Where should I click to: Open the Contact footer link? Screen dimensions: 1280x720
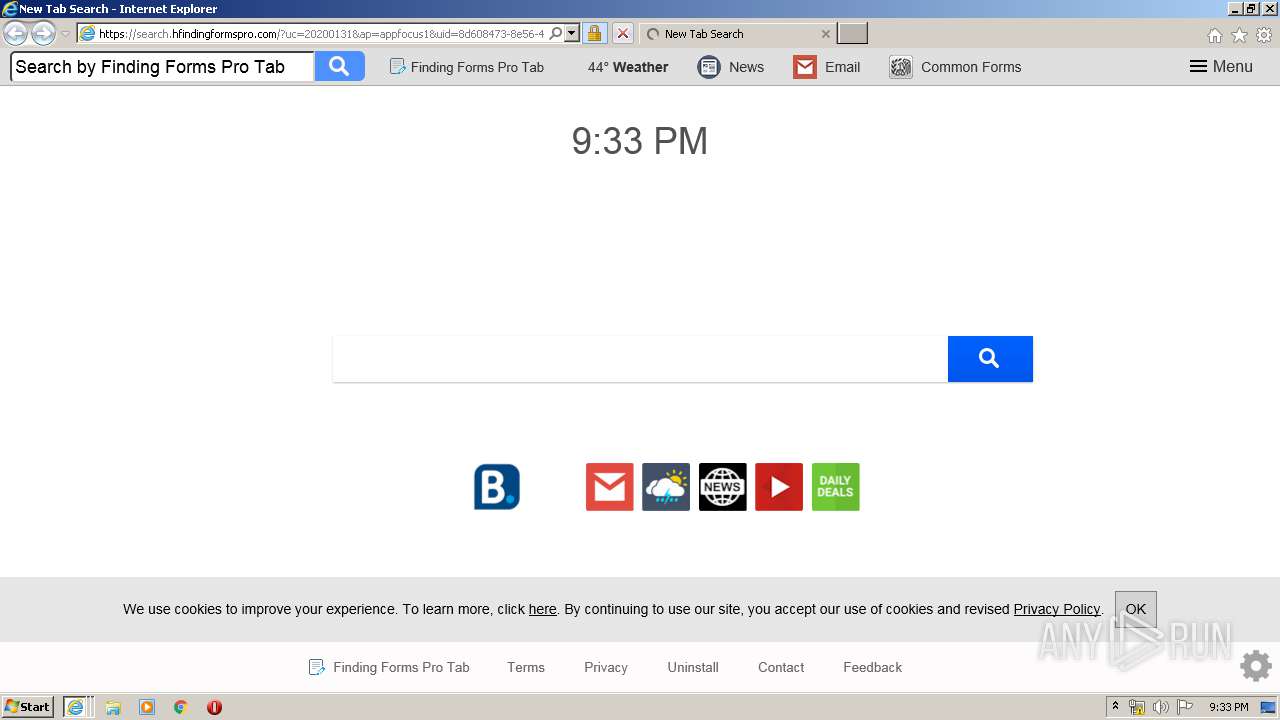click(781, 667)
